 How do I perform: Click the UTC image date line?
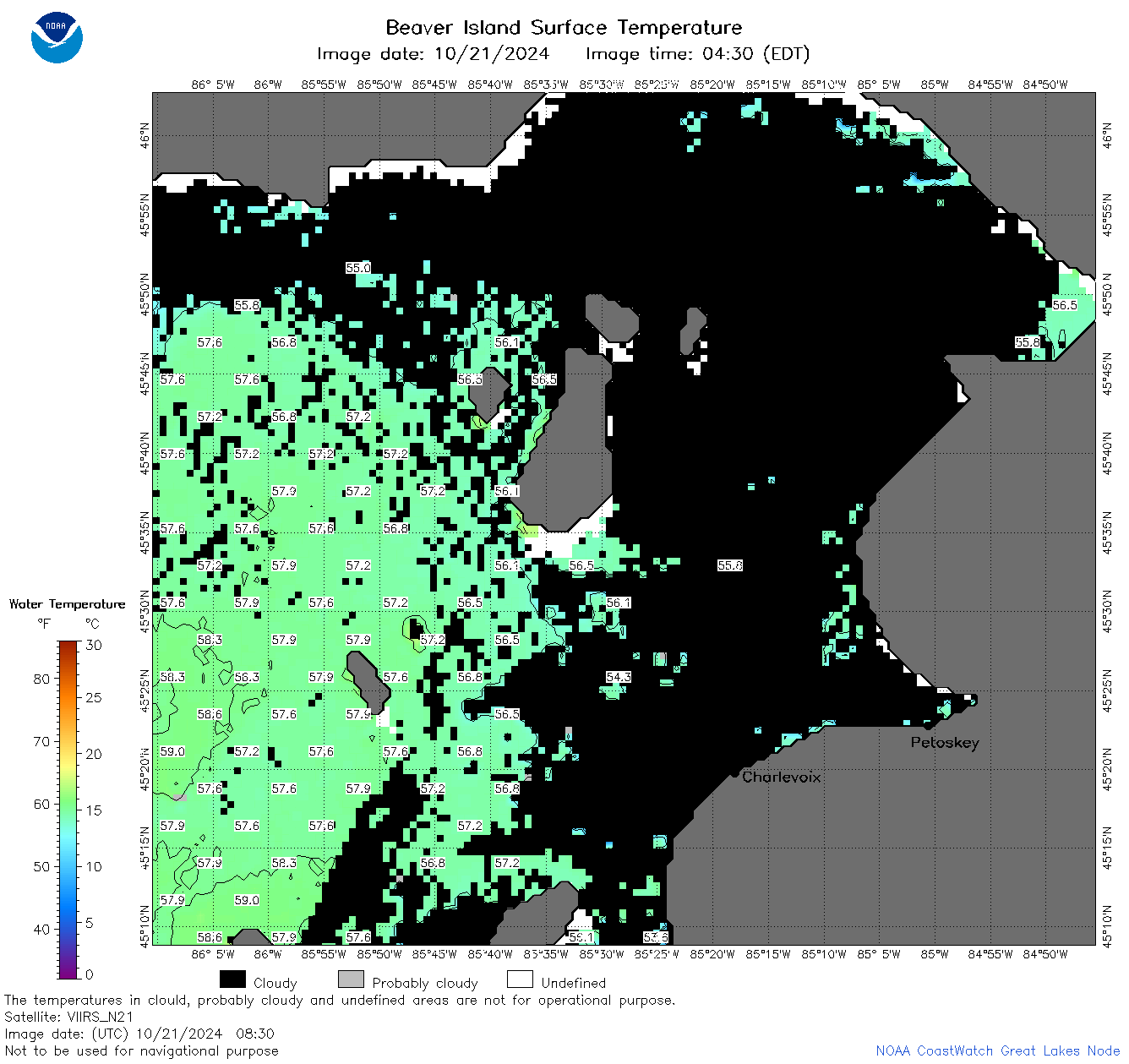tap(139, 1034)
